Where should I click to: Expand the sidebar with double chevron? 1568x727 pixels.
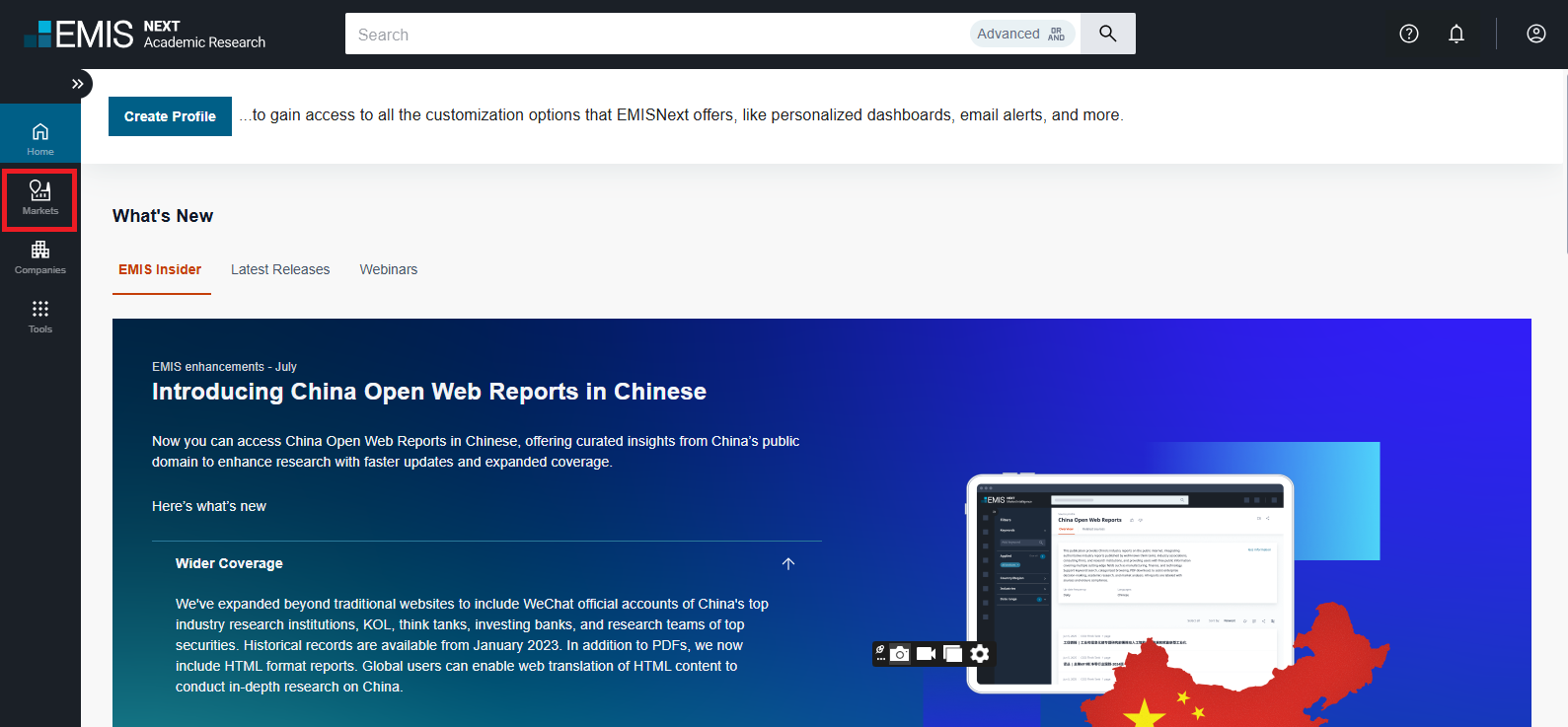point(77,84)
